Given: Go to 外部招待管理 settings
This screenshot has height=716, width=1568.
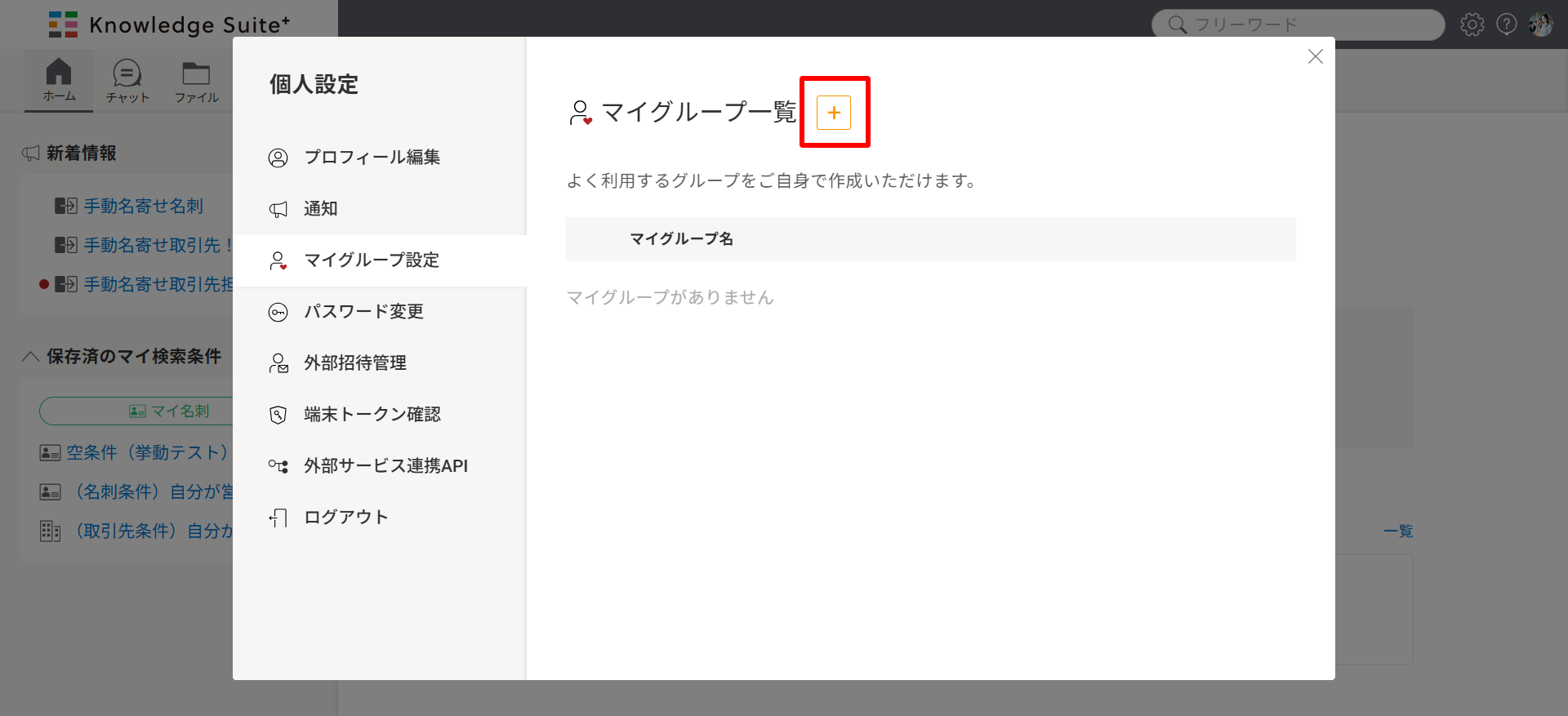Looking at the screenshot, I should (355, 363).
